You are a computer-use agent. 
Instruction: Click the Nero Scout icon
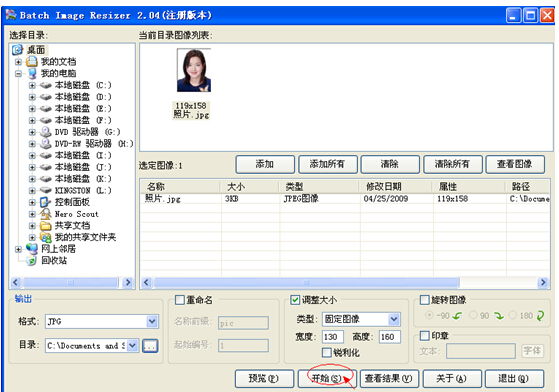coord(46,214)
